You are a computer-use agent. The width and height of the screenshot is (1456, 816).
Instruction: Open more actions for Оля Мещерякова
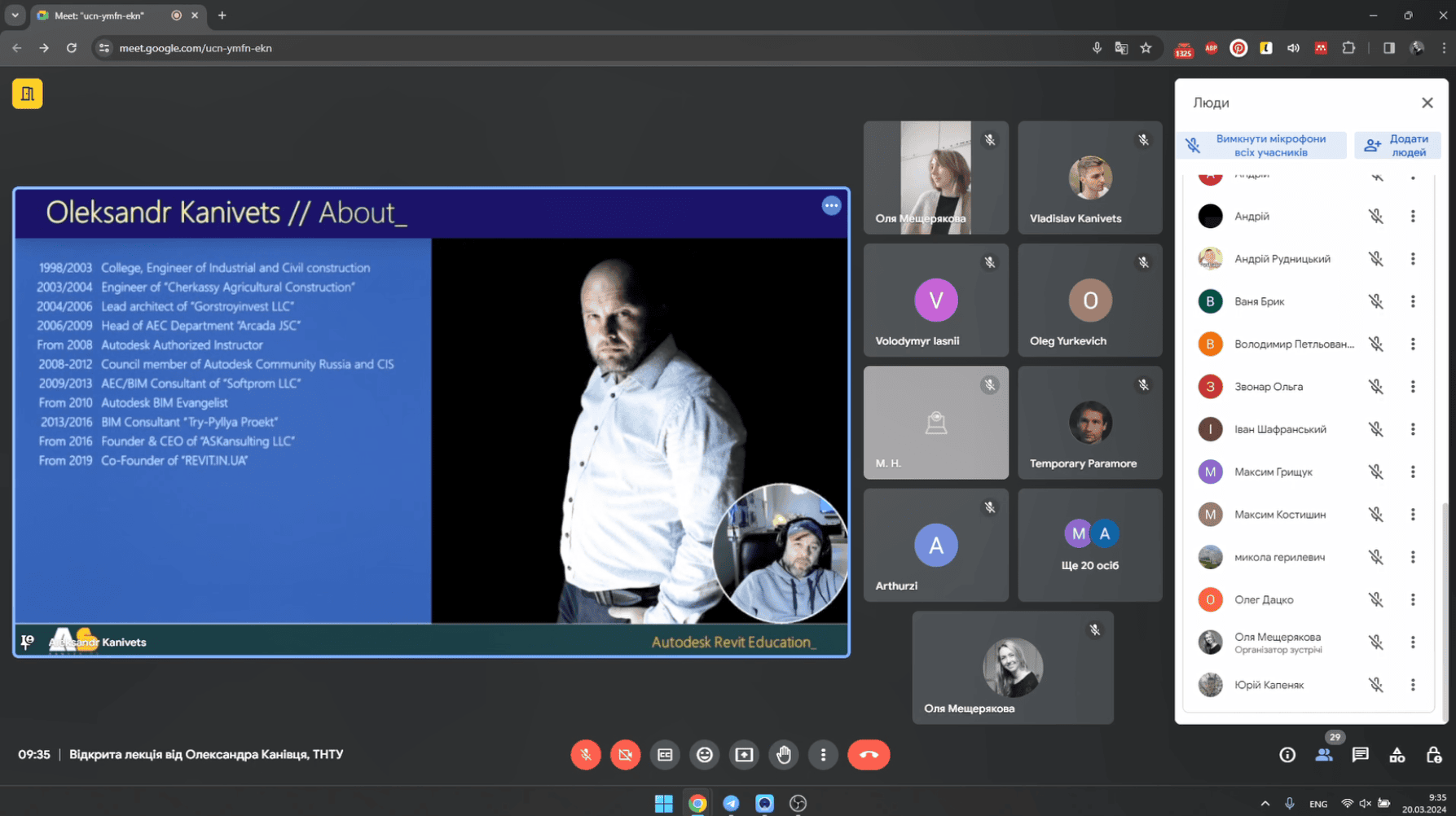click(x=1413, y=643)
